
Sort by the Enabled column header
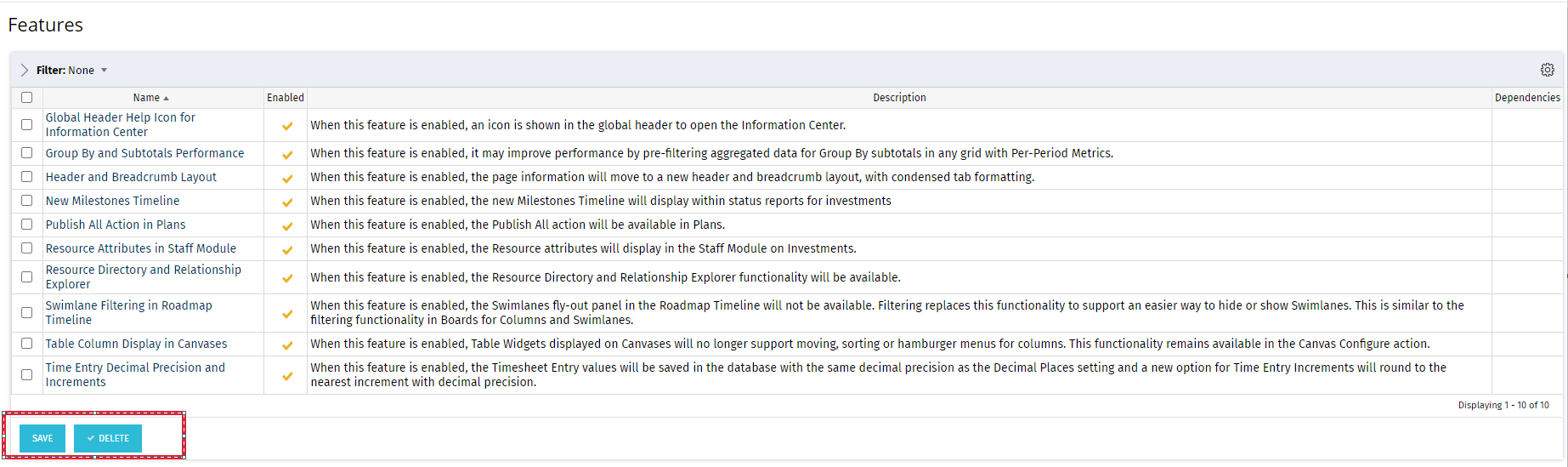(285, 98)
